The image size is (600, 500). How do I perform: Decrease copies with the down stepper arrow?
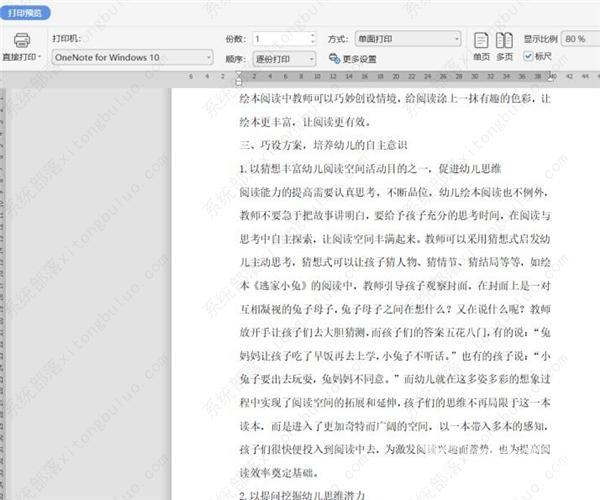(x=313, y=42)
